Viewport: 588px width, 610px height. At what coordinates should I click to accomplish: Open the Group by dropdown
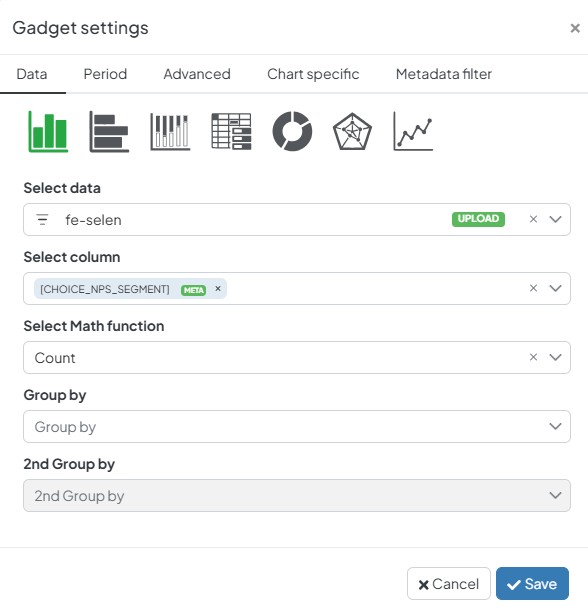297,426
